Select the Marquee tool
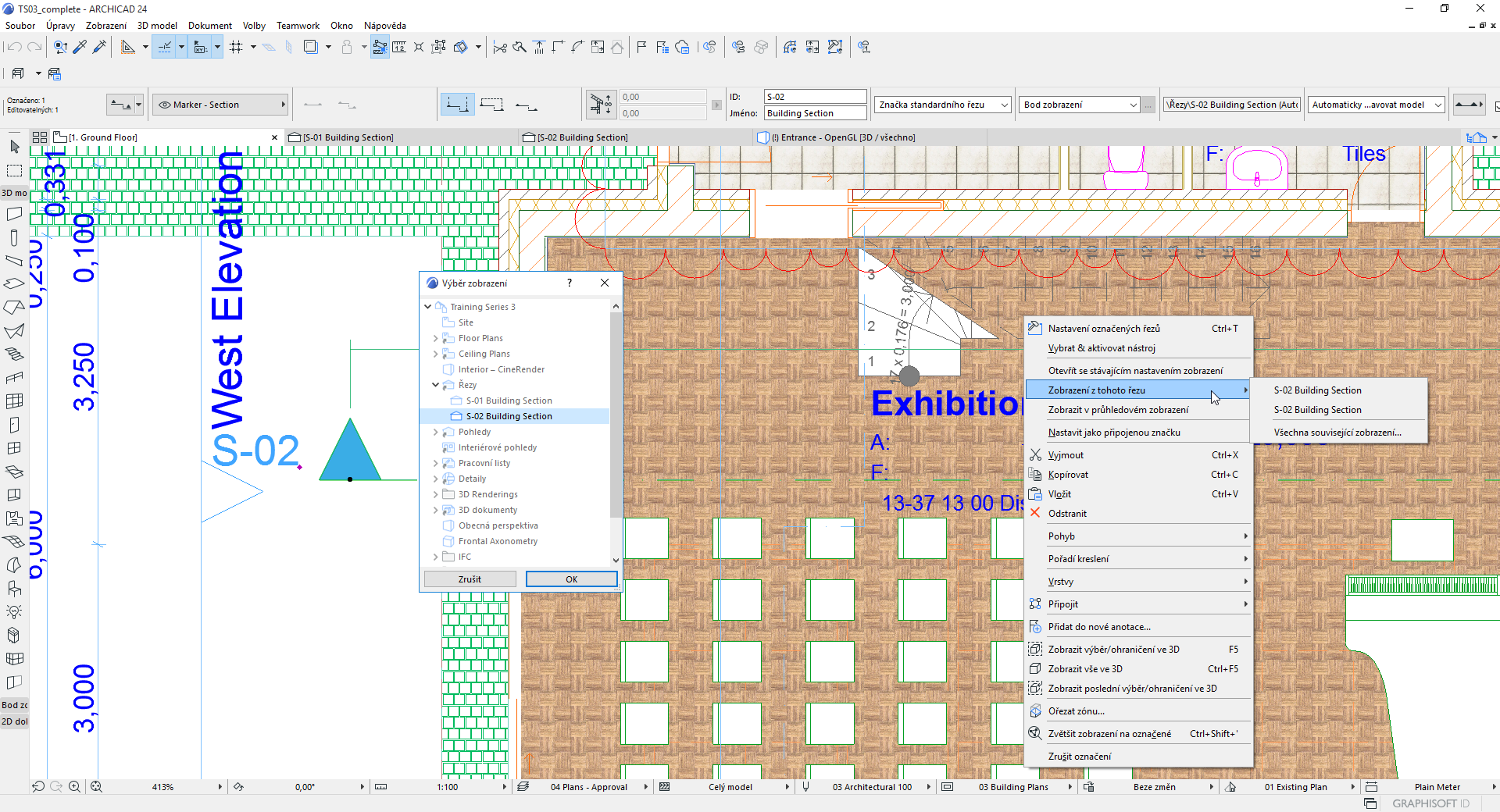 (14, 169)
